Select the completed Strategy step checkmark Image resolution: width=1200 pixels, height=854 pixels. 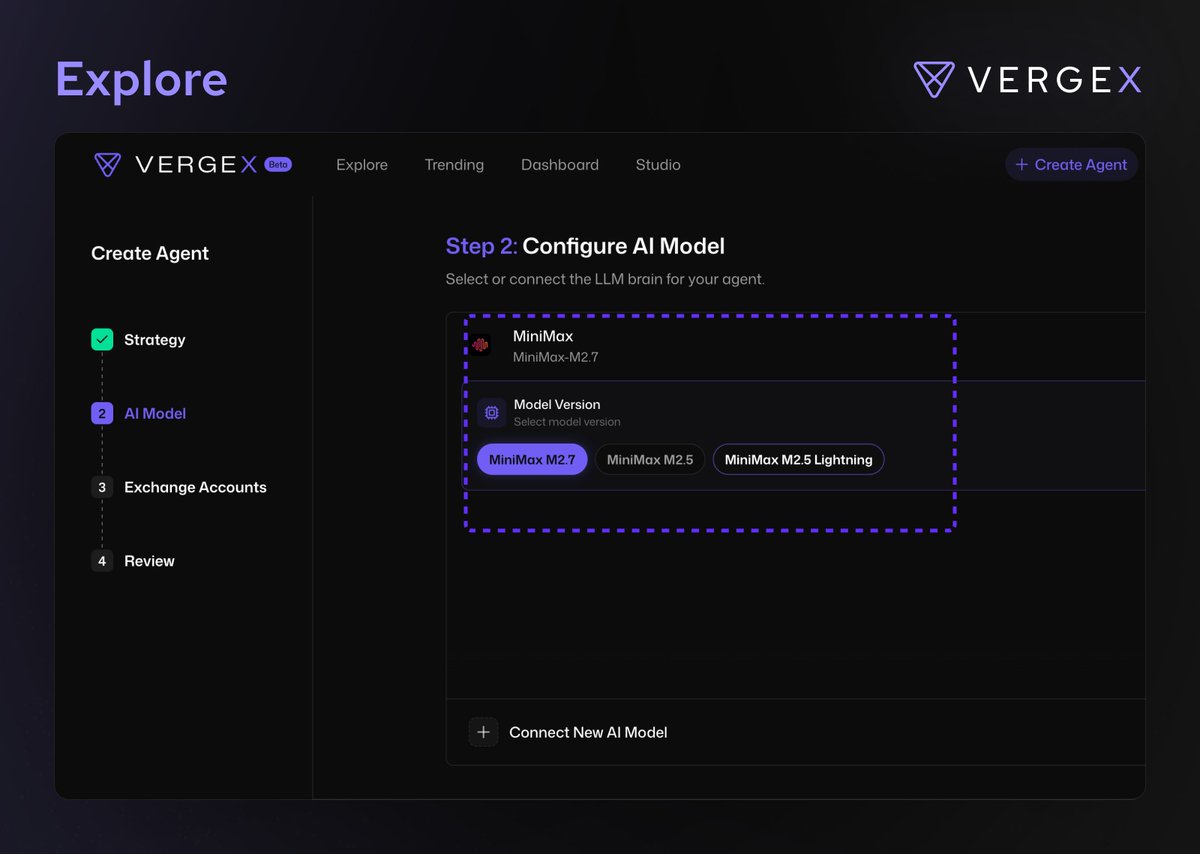pyautogui.click(x=102, y=340)
